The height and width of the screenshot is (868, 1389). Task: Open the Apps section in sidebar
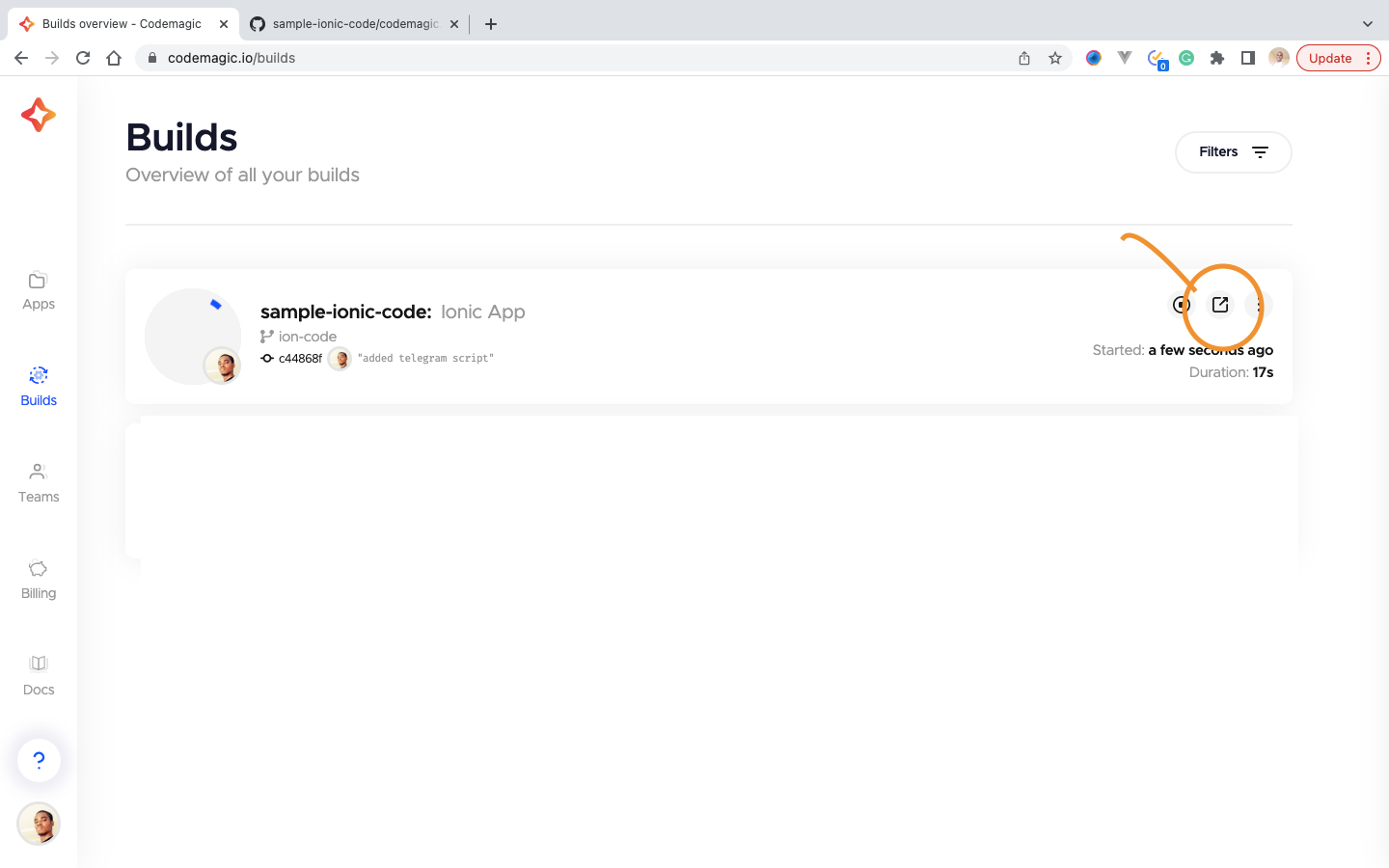click(39, 291)
